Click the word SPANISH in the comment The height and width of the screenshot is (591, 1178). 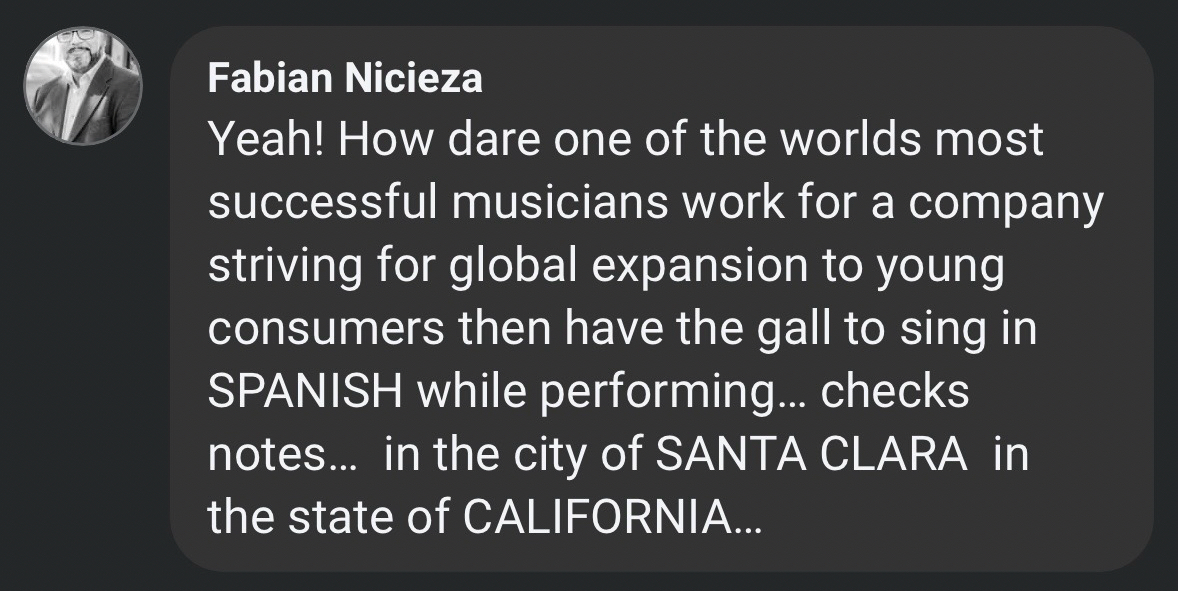click(x=305, y=392)
